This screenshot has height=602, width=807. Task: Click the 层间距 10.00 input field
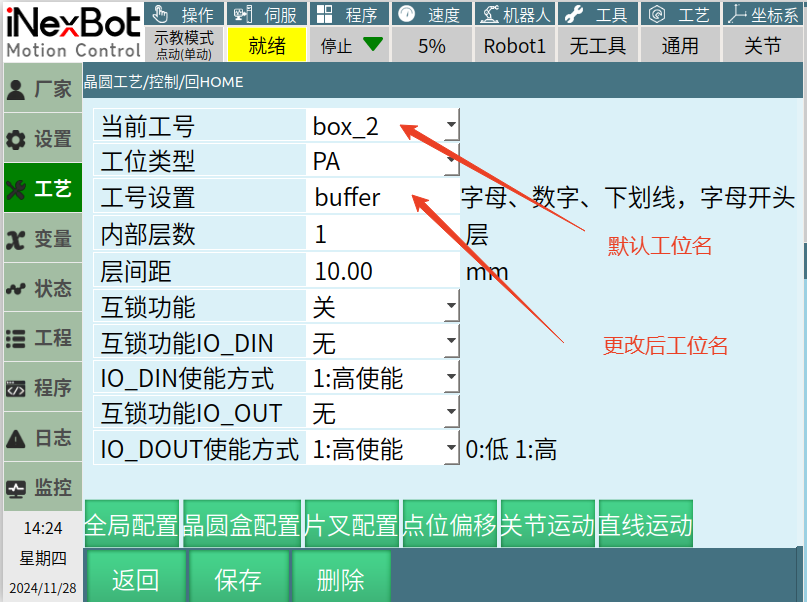click(x=380, y=271)
